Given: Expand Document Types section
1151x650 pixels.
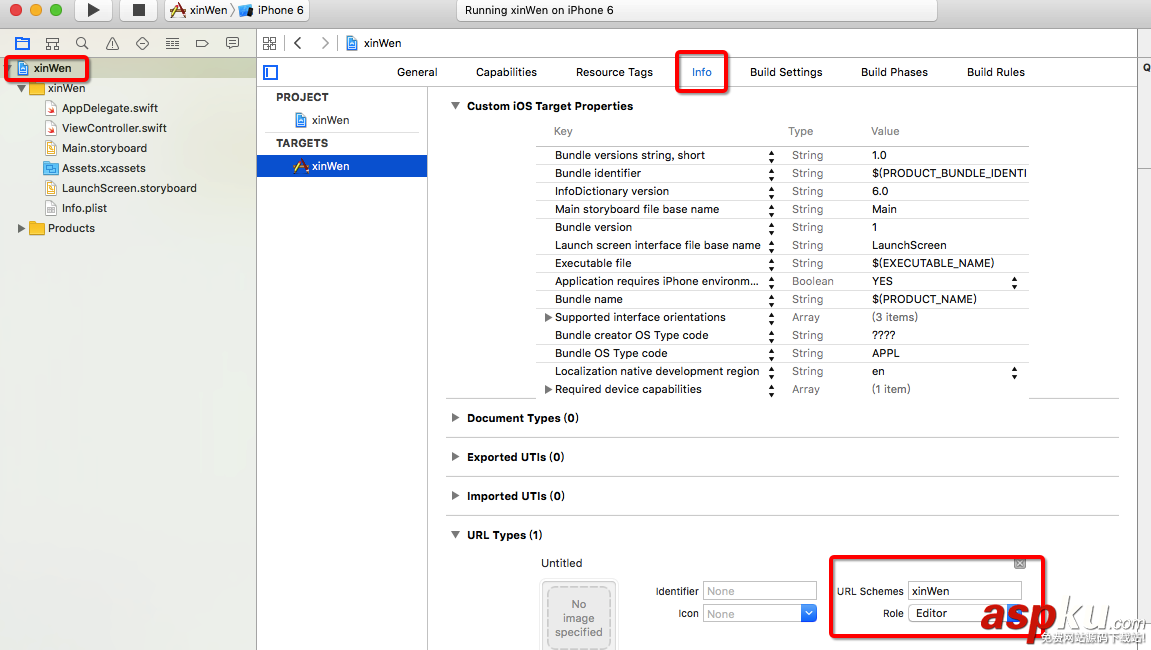Looking at the screenshot, I should pos(455,418).
